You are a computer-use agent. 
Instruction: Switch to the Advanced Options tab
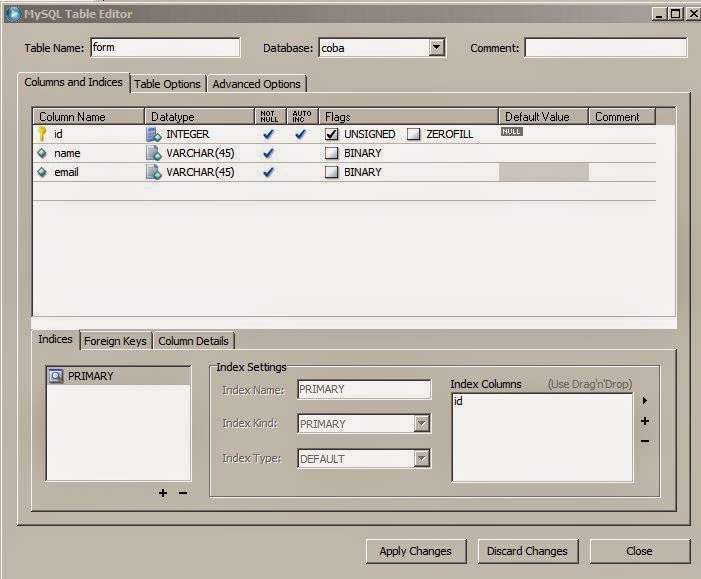[x=256, y=84]
